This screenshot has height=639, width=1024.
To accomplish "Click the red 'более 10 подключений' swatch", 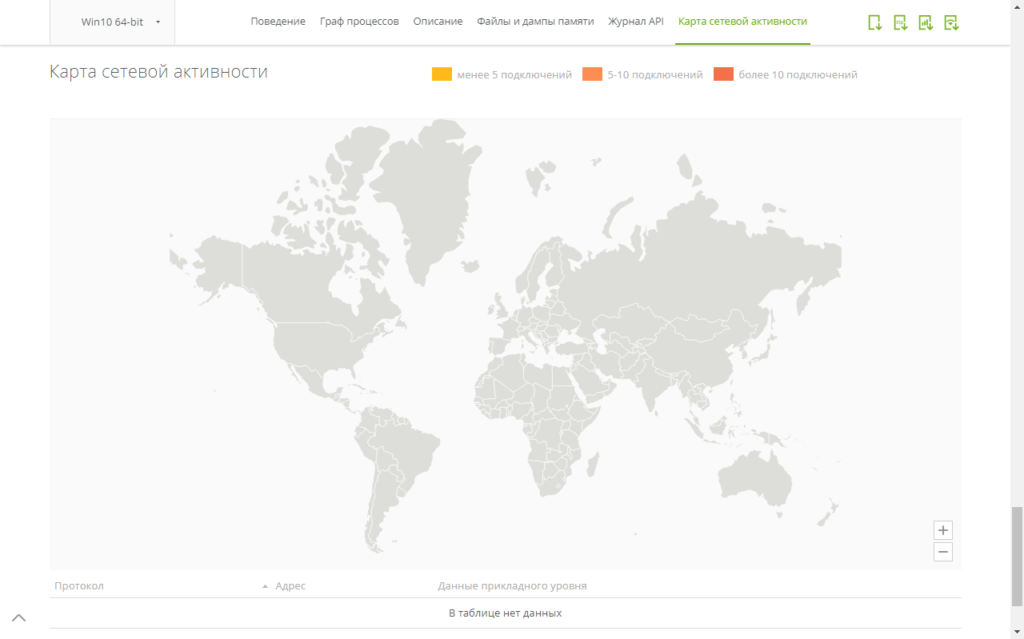I will (x=723, y=74).
